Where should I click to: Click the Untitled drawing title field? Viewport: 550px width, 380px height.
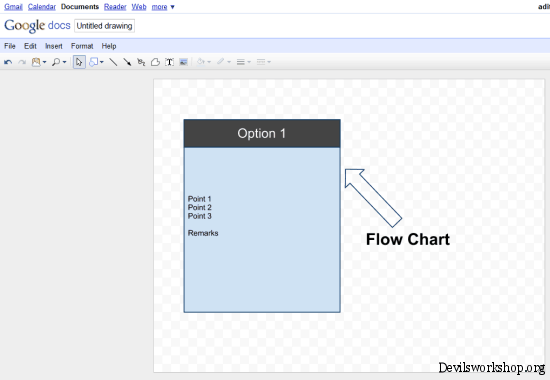pyautogui.click(x=105, y=26)
